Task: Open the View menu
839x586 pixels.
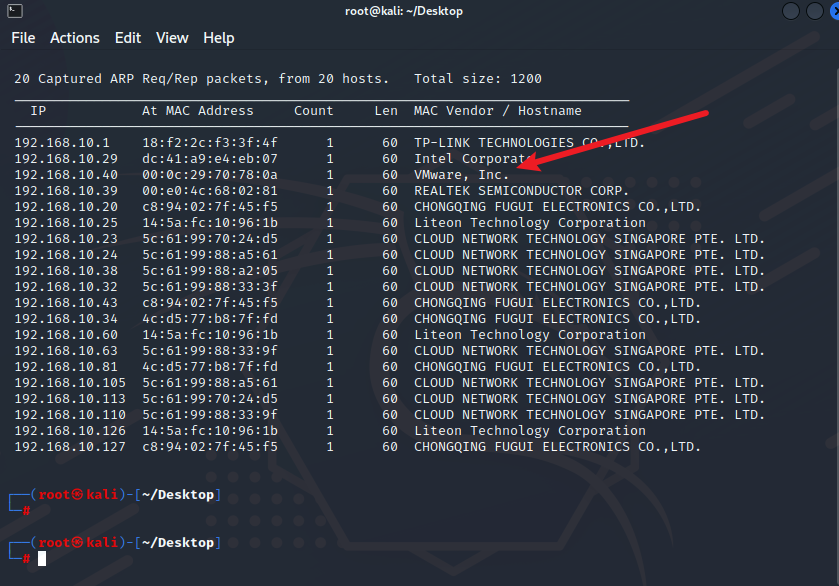Action: coord(172,38)
